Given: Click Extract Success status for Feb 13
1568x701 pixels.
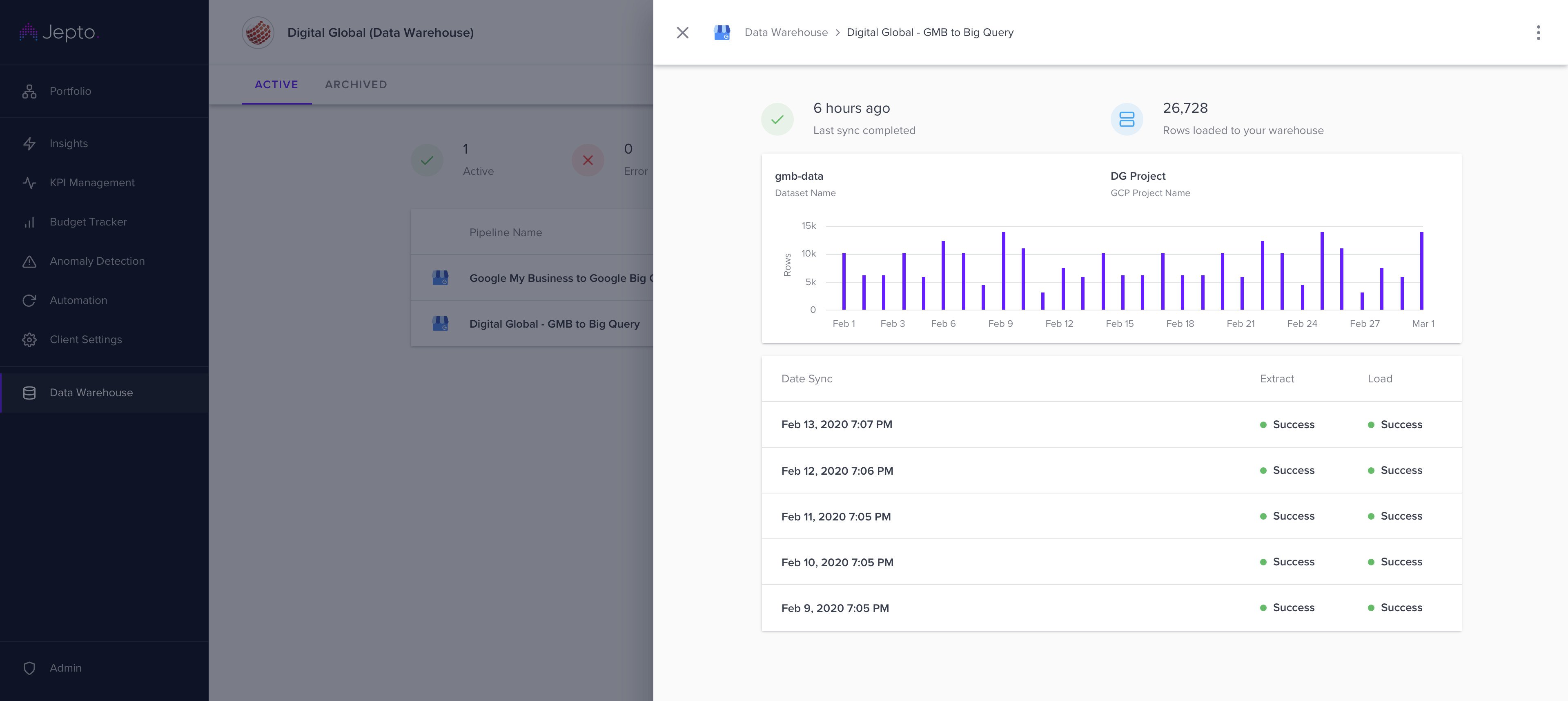Looking at the screenshot, I should point(1287,424).
